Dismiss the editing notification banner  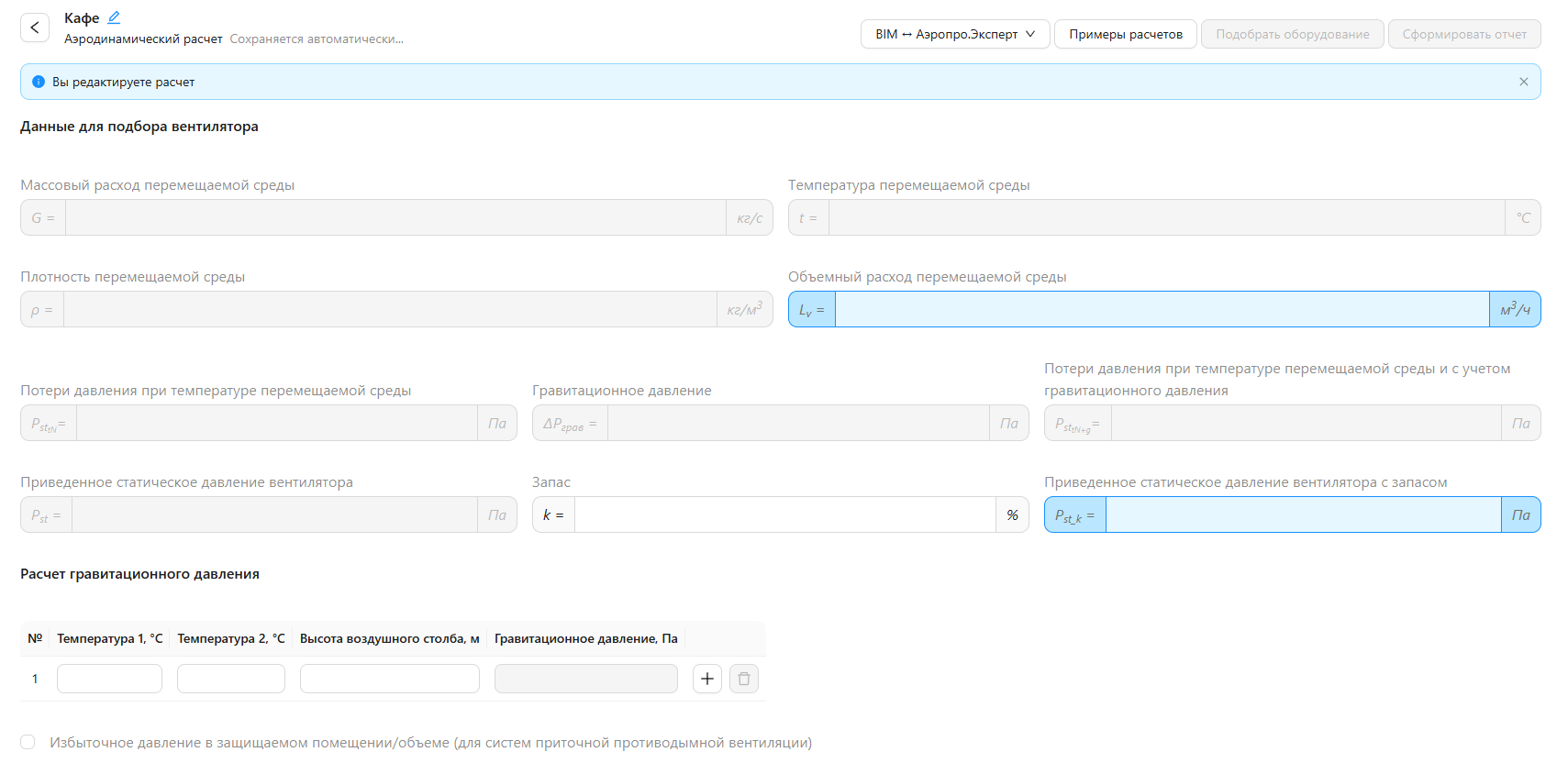pos(1523,82)
